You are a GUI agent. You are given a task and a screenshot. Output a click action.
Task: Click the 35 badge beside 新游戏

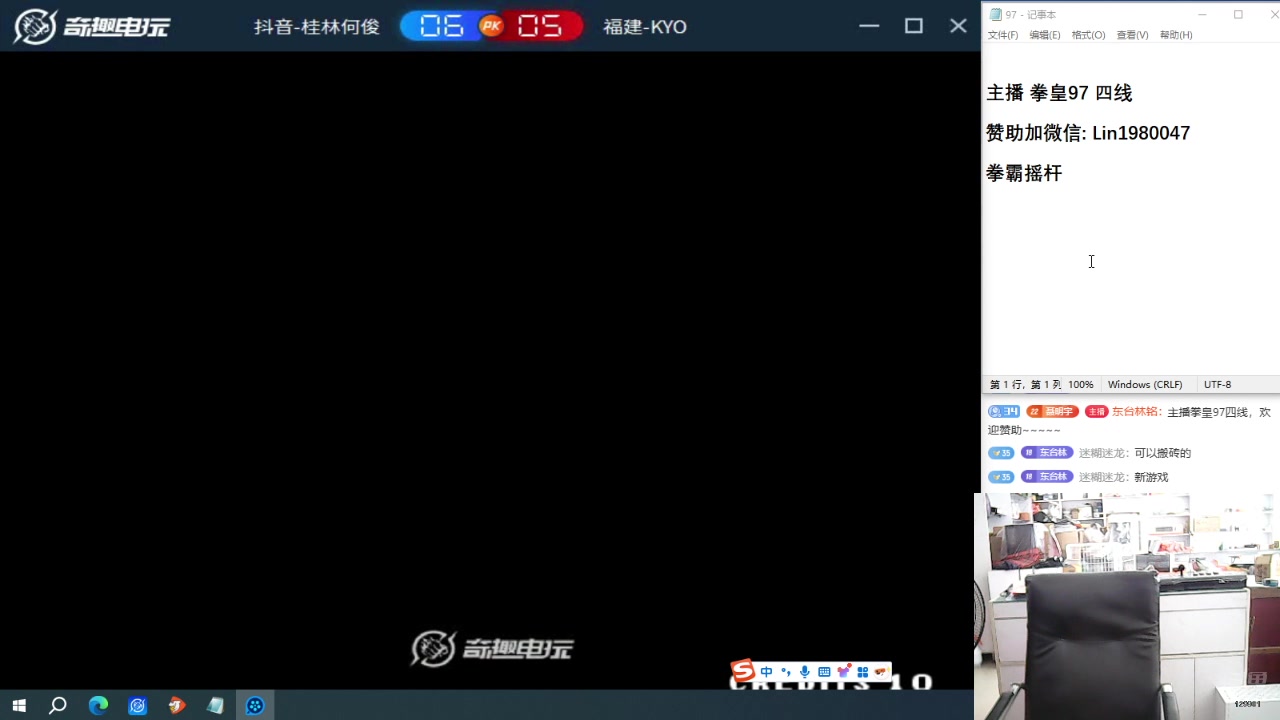click(1001, 477)
